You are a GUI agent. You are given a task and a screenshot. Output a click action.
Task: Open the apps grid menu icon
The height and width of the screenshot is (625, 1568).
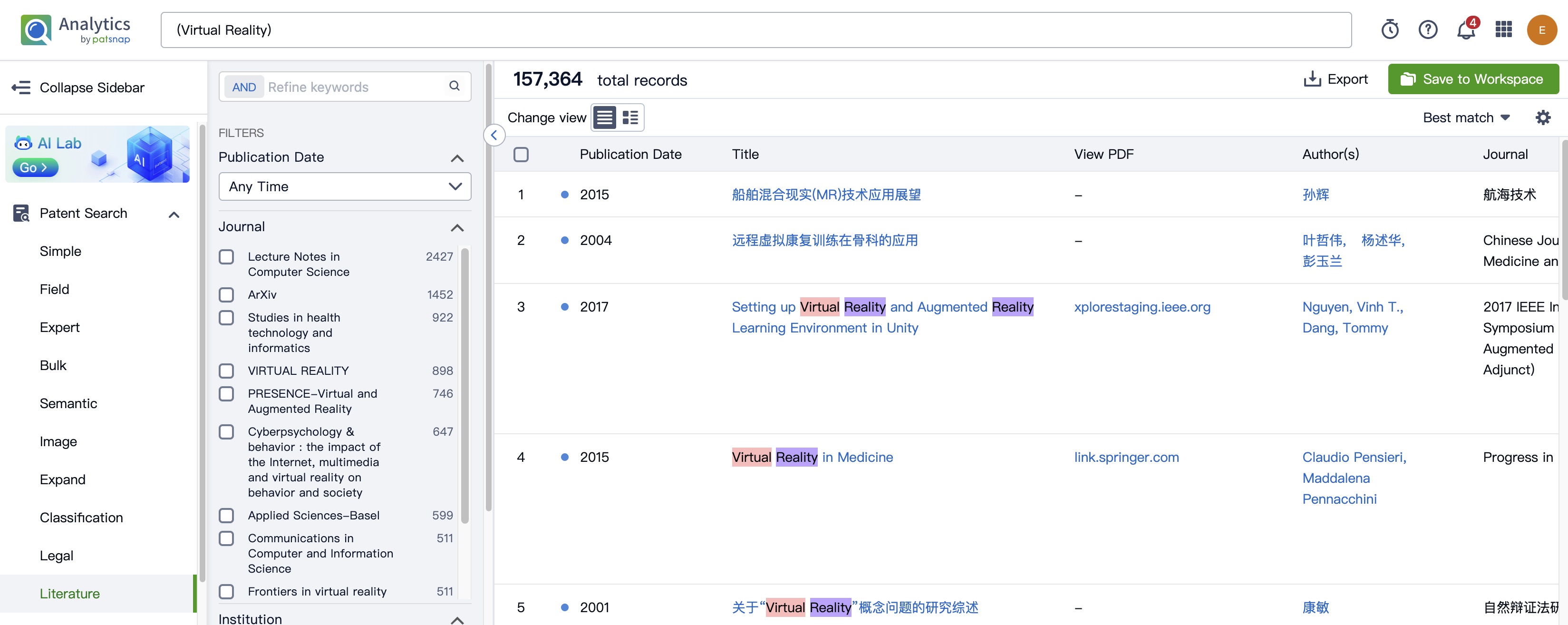(x=1503, y=29)
